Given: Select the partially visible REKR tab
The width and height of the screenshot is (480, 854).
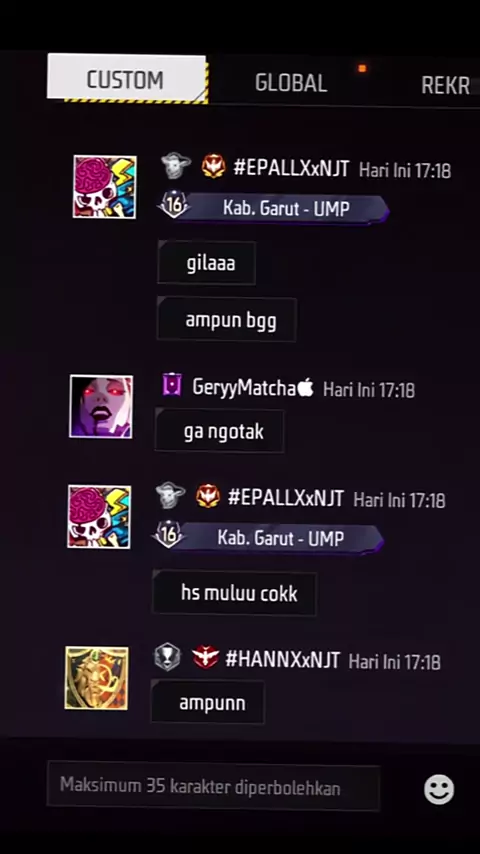Looking at the screenshot, I should coord(446,86).
